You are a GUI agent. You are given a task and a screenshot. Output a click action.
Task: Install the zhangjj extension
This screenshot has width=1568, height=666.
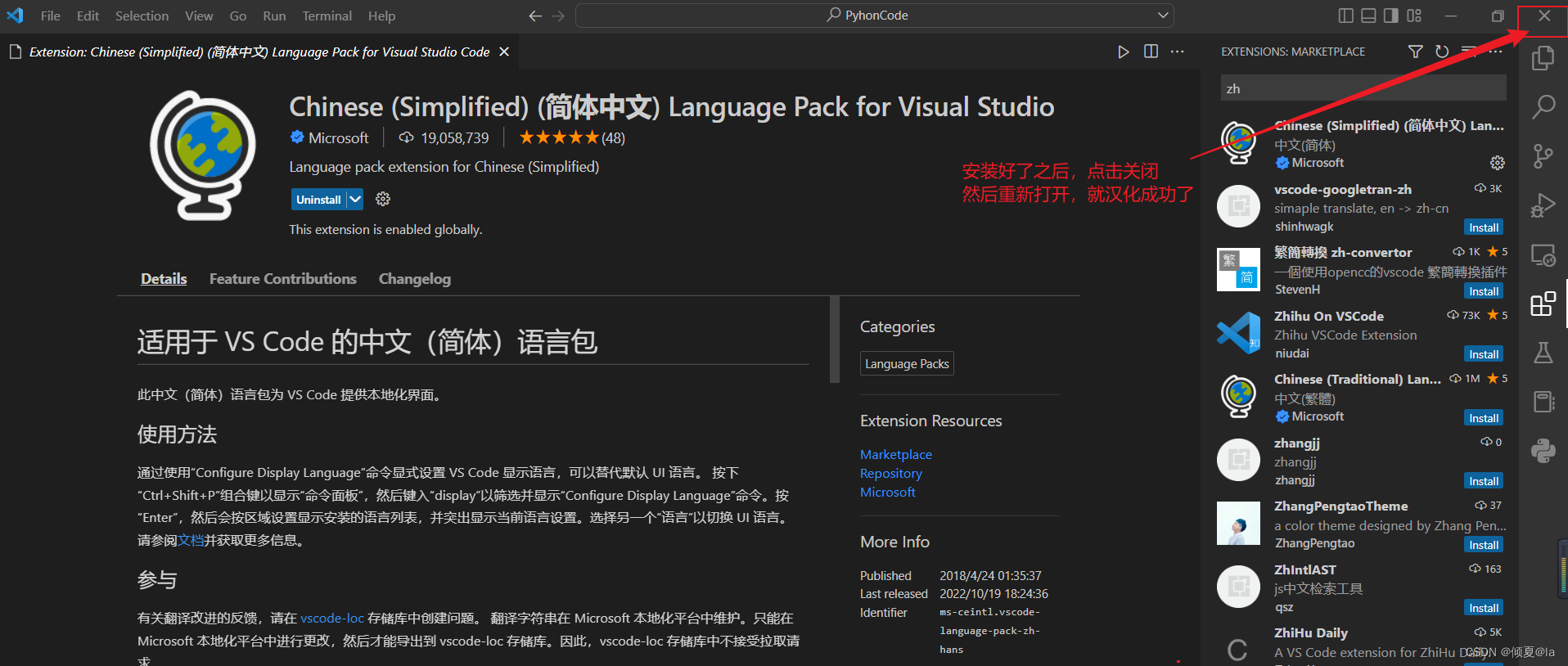coord(1484,481)
